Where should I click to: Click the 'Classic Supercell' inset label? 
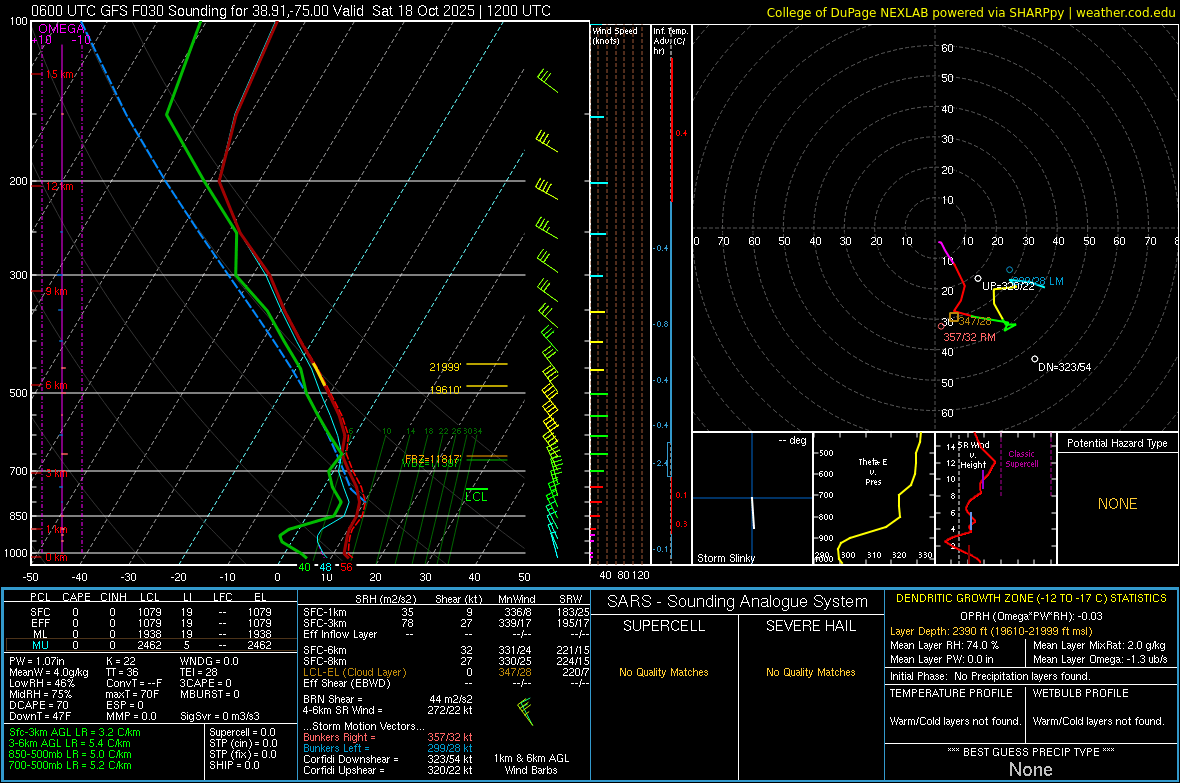pyautogui.click(x=1021, y=459)
